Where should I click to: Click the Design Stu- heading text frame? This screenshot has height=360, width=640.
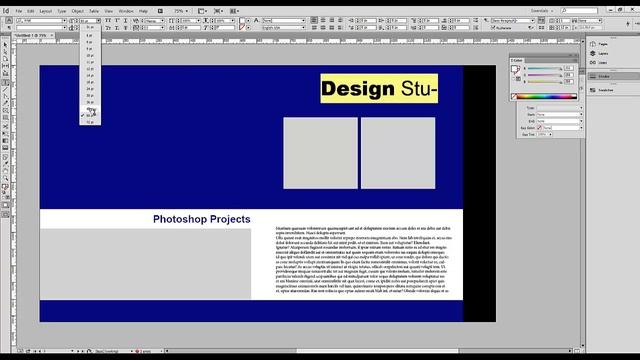click(379, 89)
